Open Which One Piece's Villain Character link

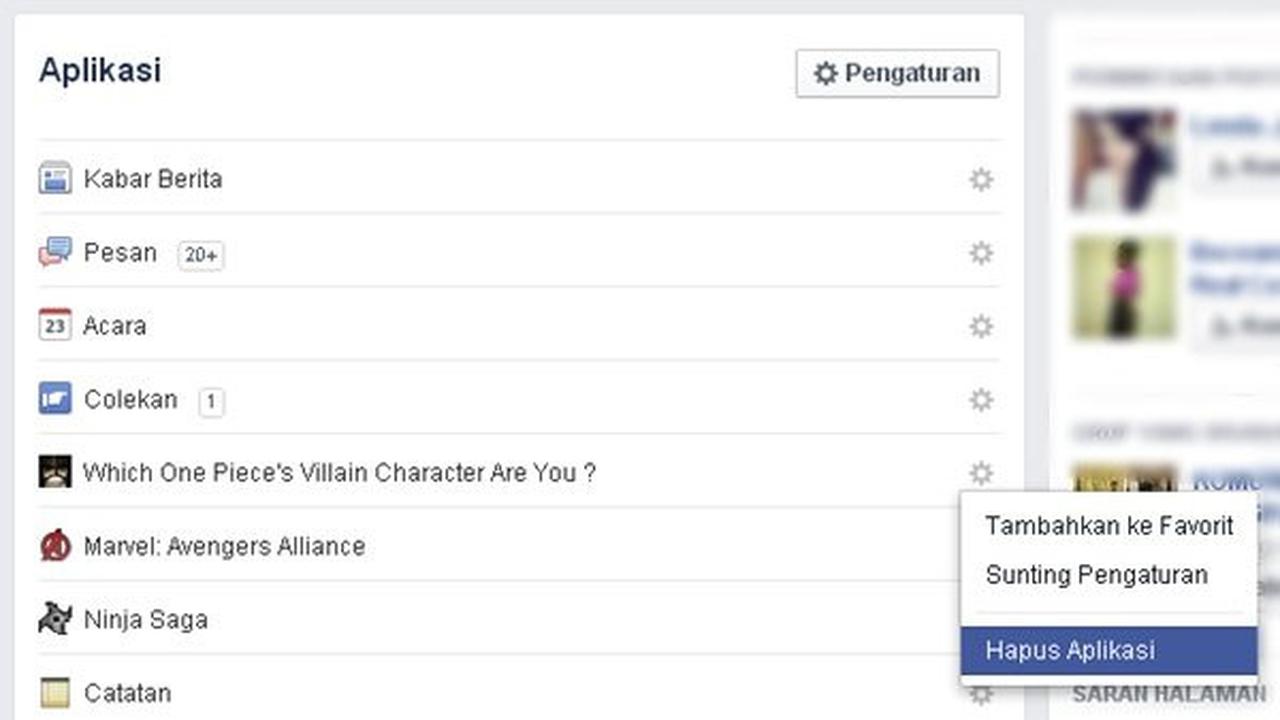click(339, 473)
